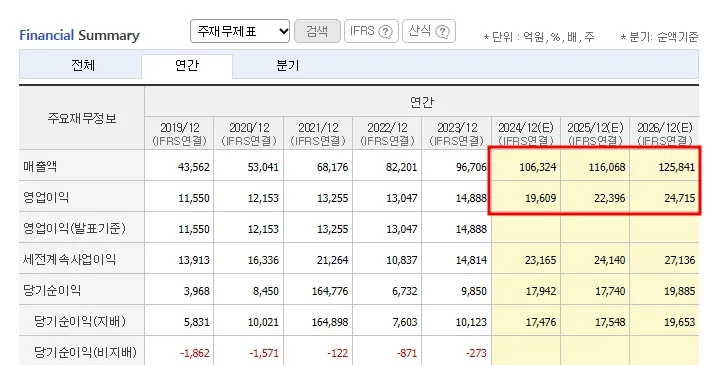Select the 2022/12 column header
Screen dimensions: 705x365
[387, 134]
